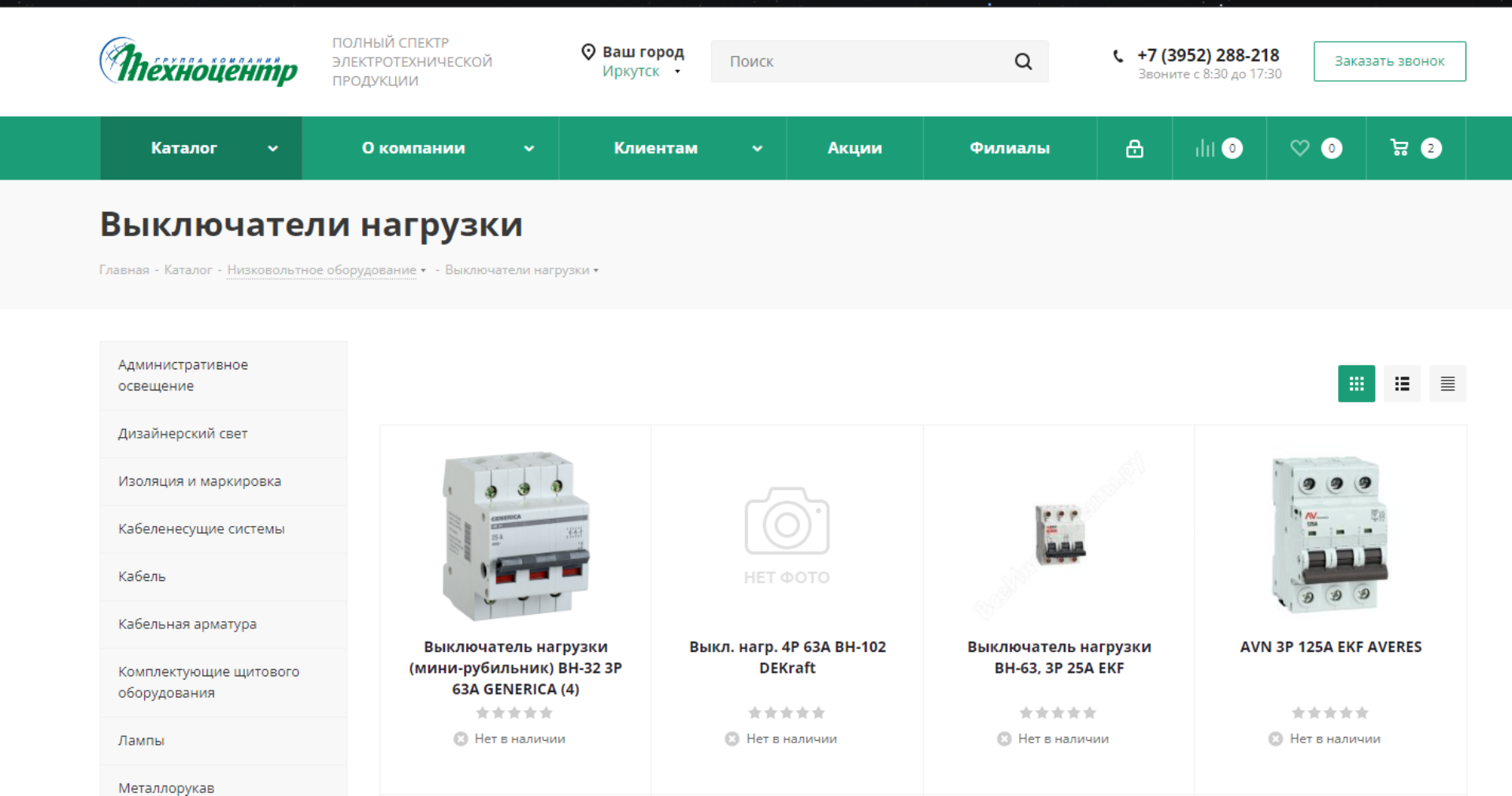
Task: Click the phone number +7 (3952) 288-218
Action: pyautogui.click(x=1208, y=55)
